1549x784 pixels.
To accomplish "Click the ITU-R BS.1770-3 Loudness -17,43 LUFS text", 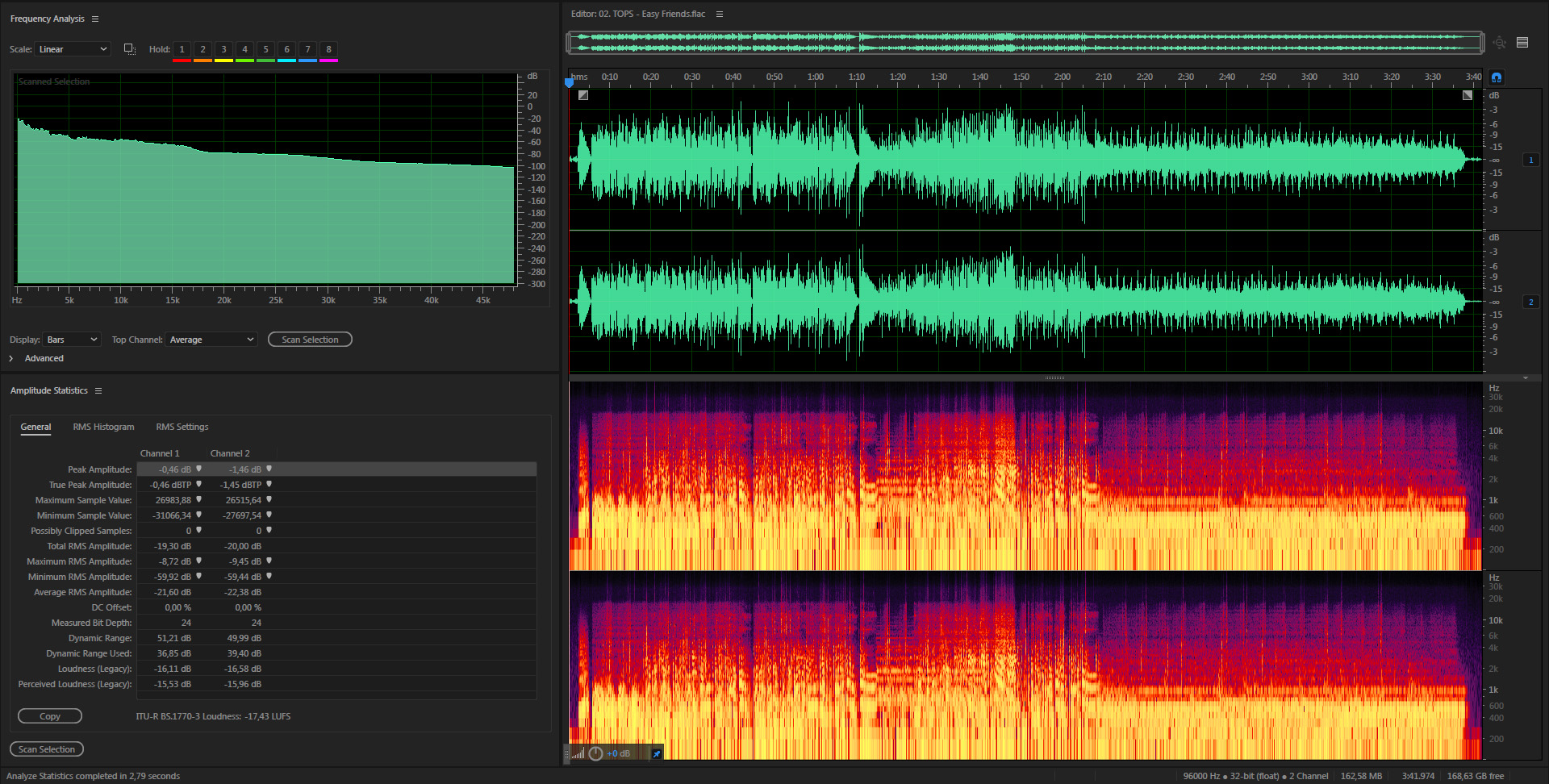I will (x=213, y=716).
